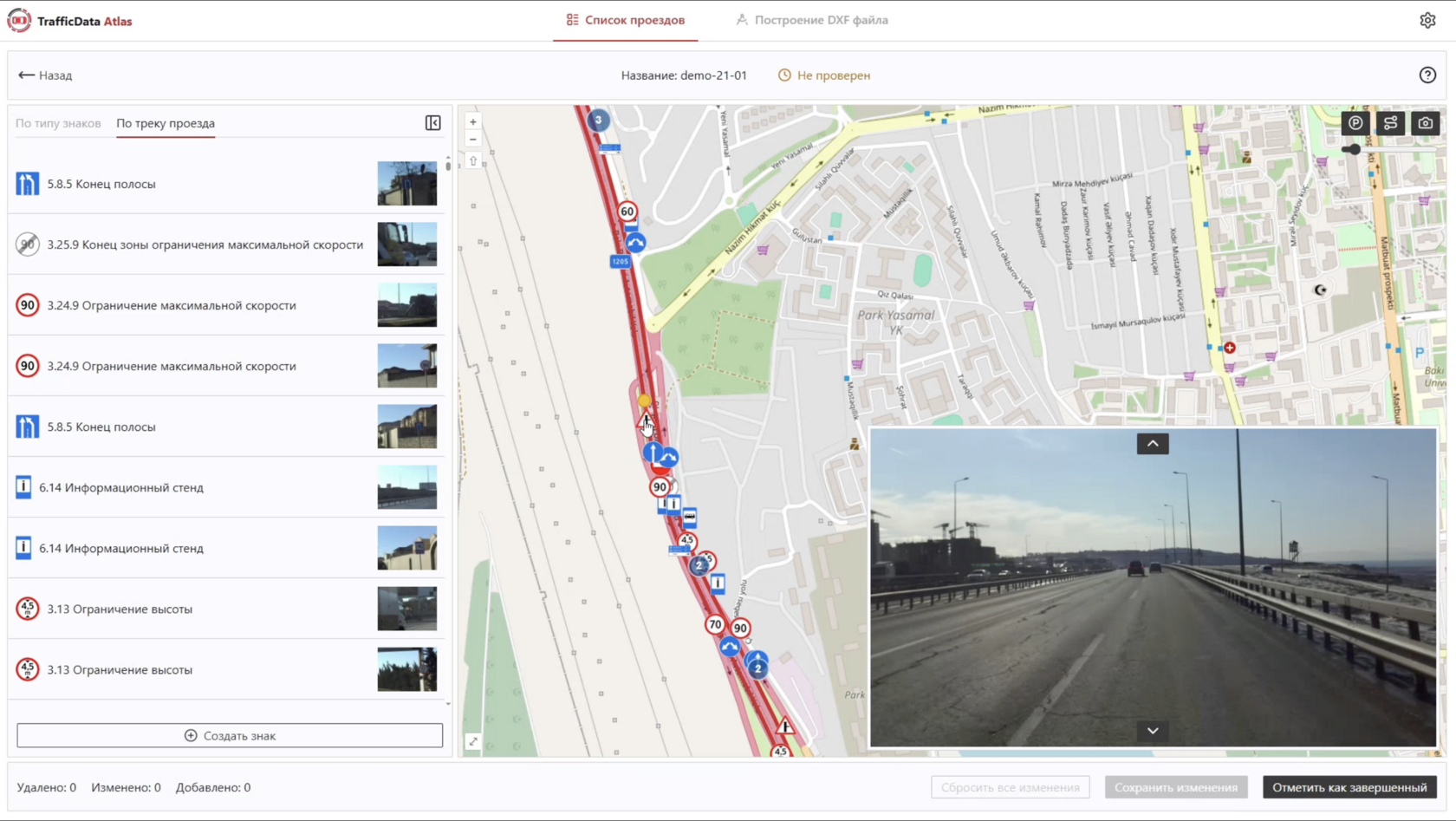Click info sign icon in second 6.14 row

[23, 548]
